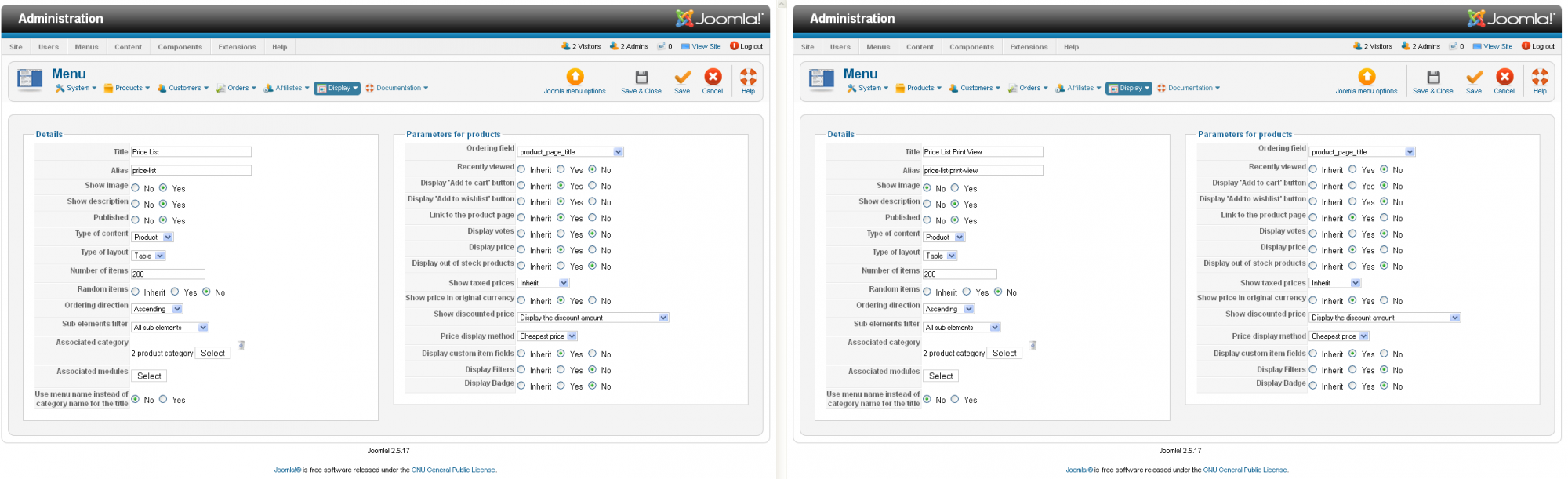This screenshot has height=479, width=1568.
Task: Set Random items to Yes on Price List page
Action: tap(175, 292)
